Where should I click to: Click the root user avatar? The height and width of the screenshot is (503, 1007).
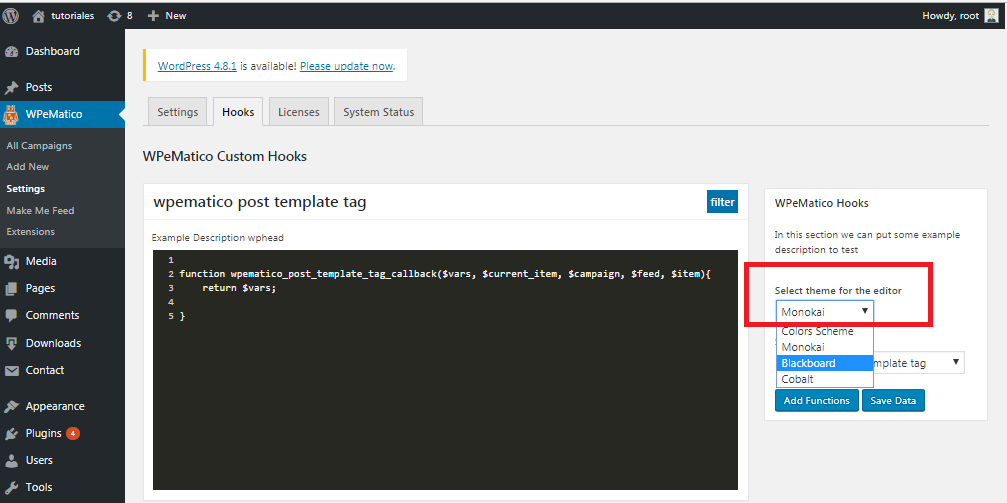click(x=991, y=15)
